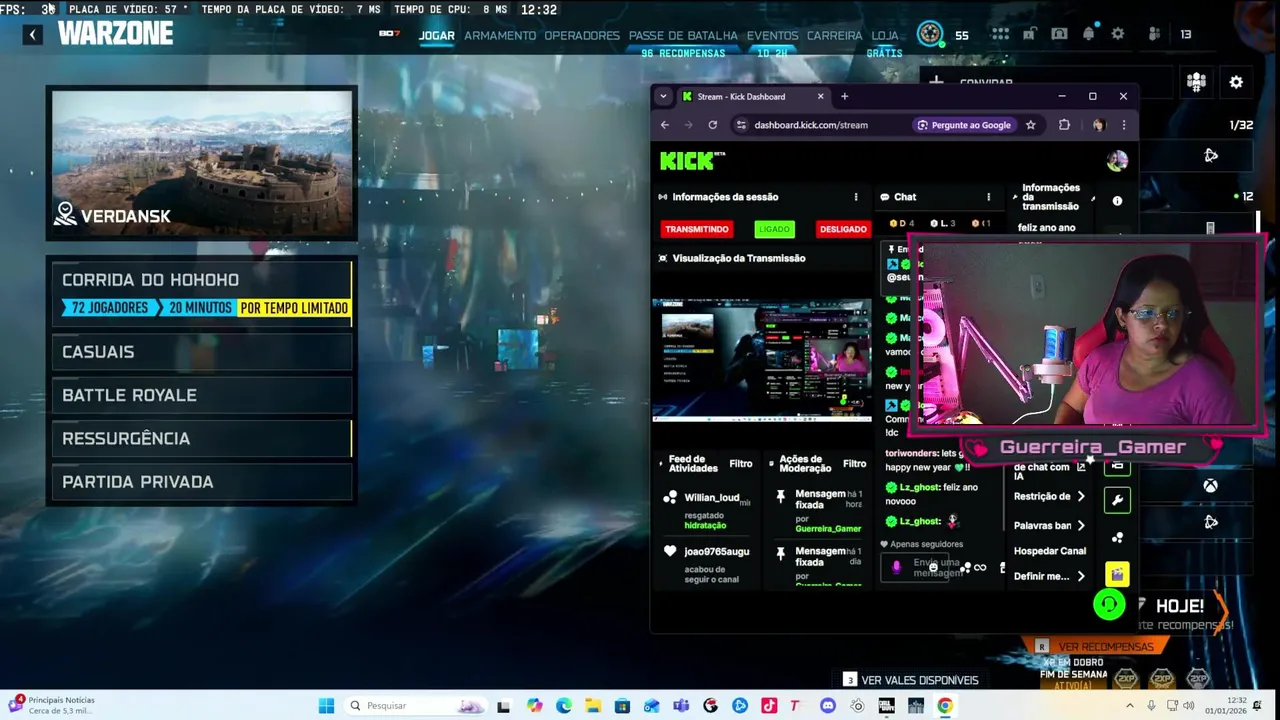The image size is (1280, 720).
Task: Select PARTIDA PRIVADA mode
Action: 202,482
